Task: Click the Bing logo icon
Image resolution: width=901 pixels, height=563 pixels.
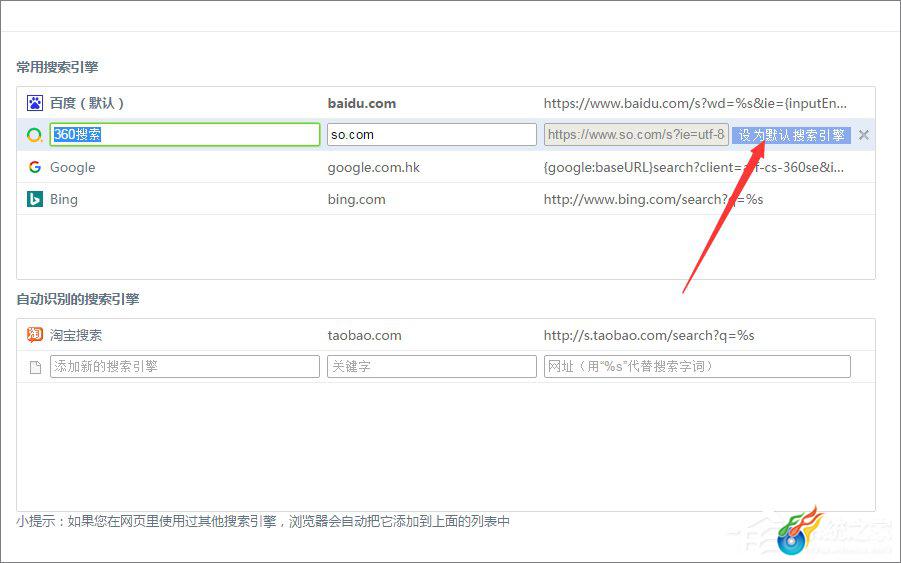Action: [34, 199]
